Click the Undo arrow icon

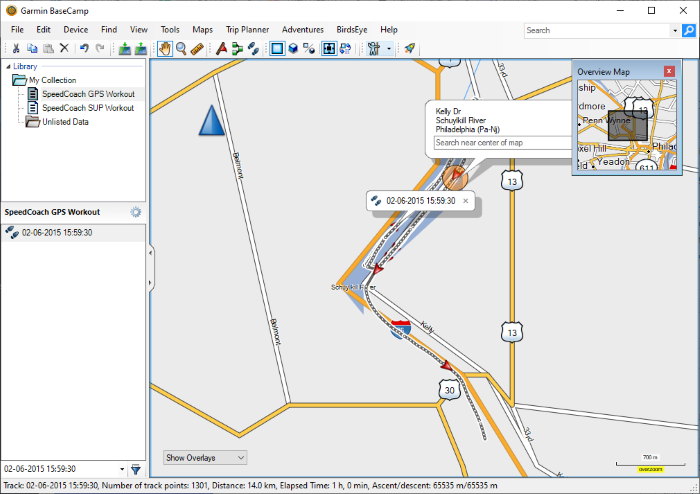(84, 48)
